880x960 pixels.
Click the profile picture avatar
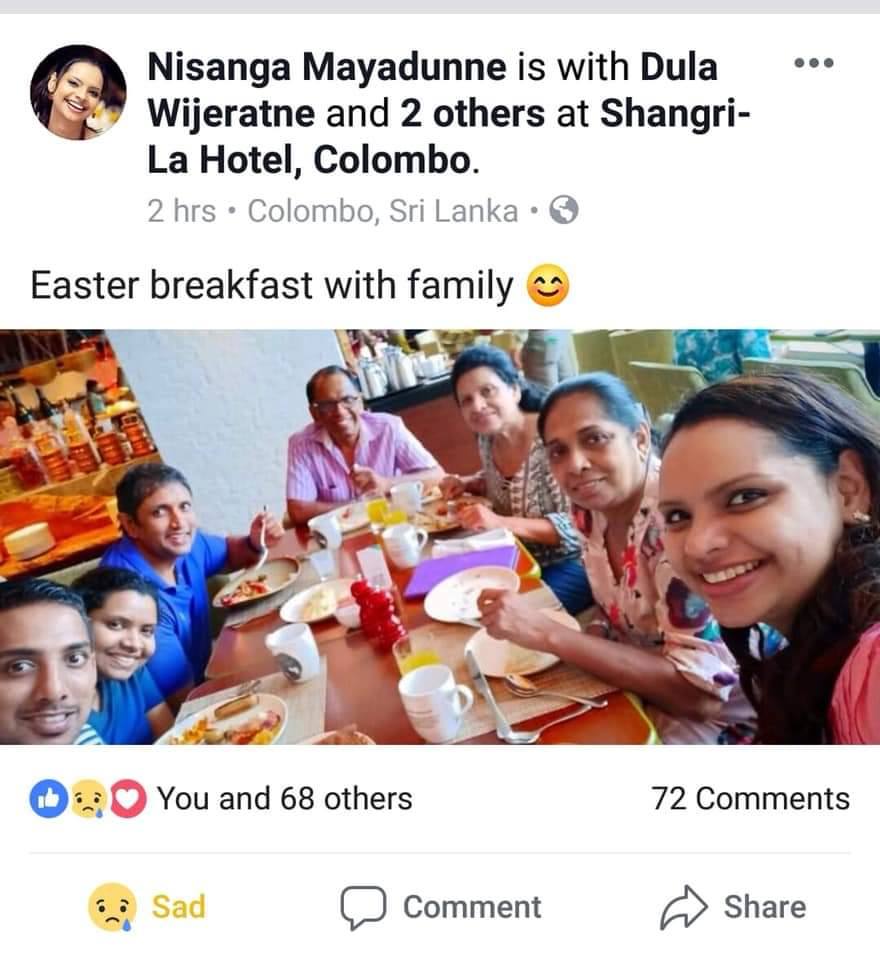click(x=78, y=92)
